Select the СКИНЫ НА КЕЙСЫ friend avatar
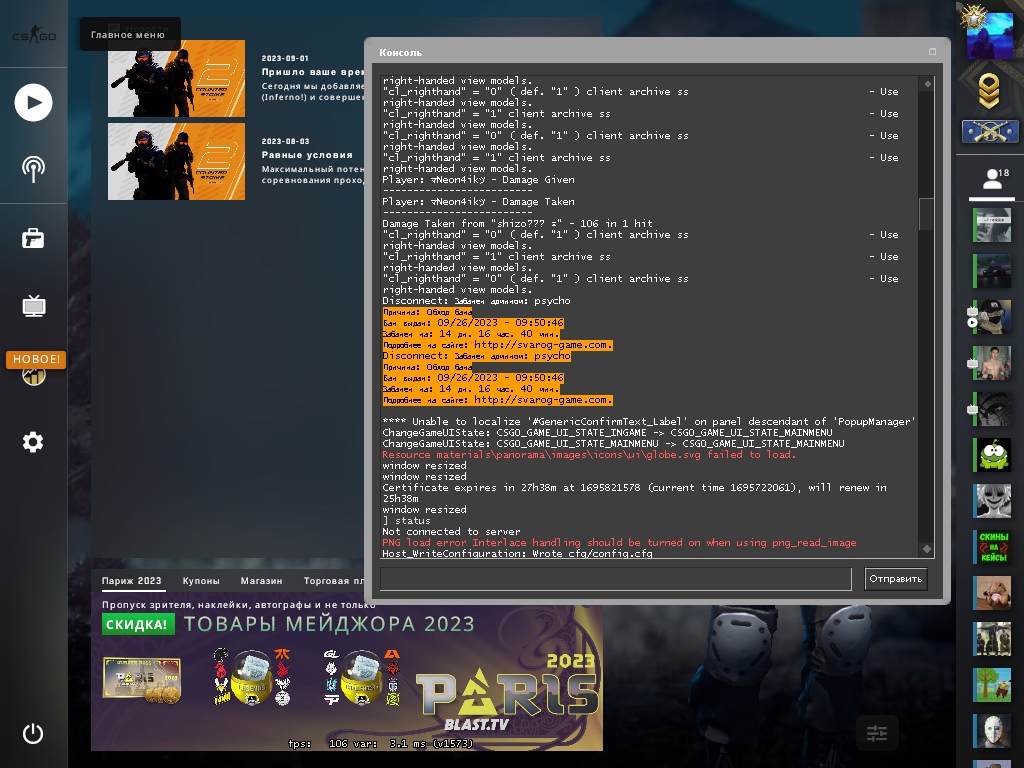 pyautogui.click(x=993, y=547)
